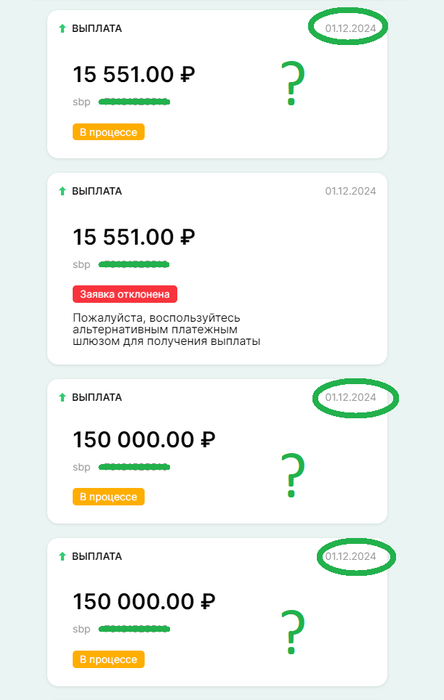
Task: Click uncircled date on rejected payout card
Action: tap(350, 191)
